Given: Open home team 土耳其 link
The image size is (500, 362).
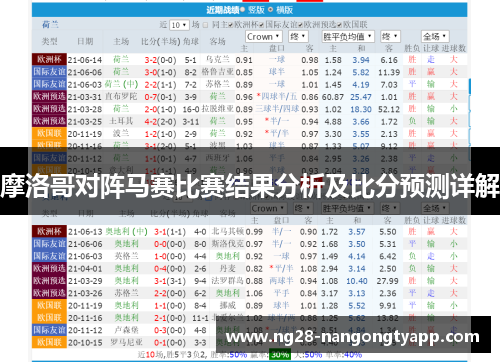Looking at the screenshot, I should point(121,121).
